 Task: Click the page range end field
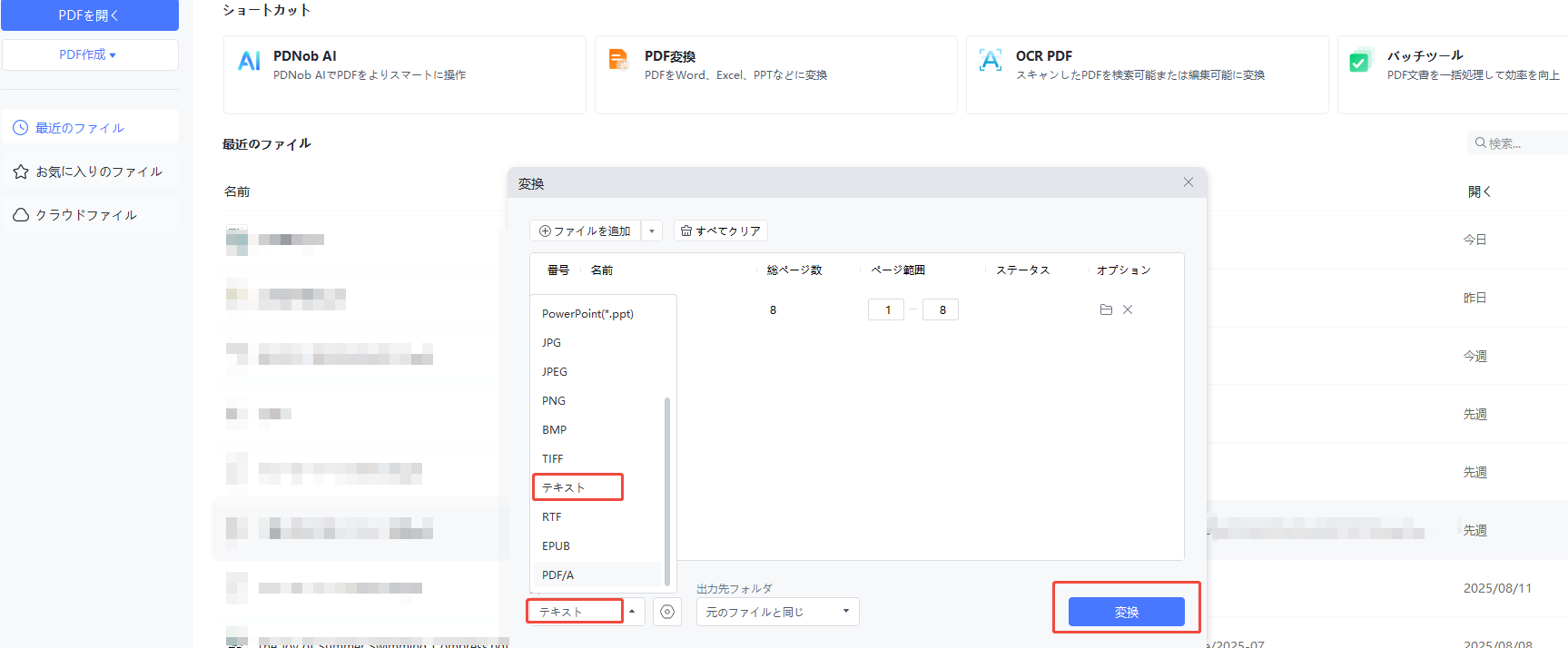pos(941,310)
